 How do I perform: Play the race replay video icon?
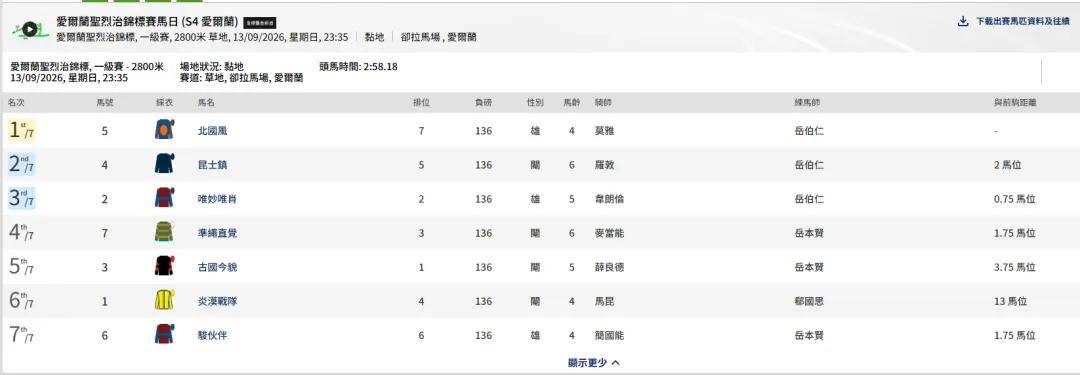pyautogui.click(x=30, y=30)
